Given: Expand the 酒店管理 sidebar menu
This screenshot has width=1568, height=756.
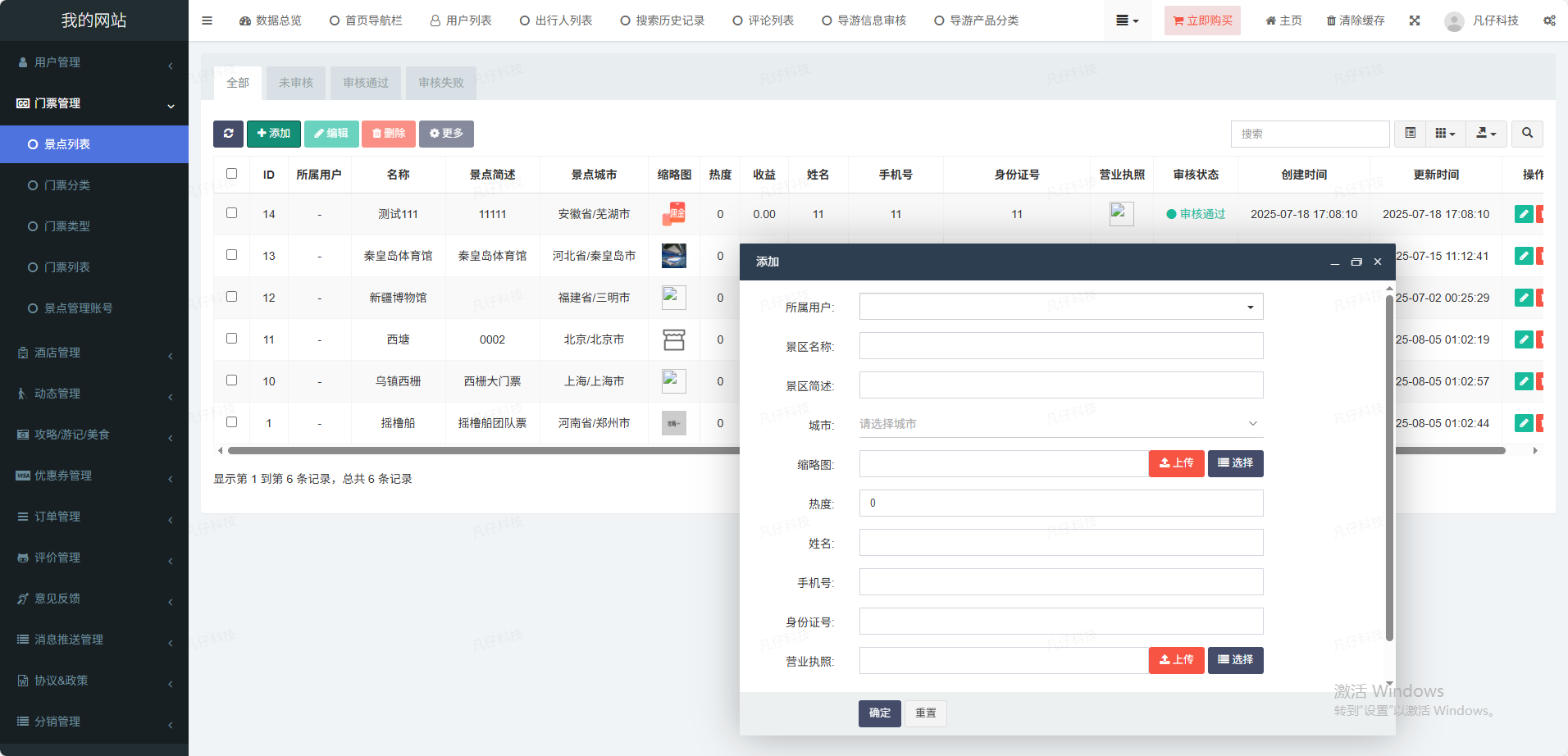Looking at the screenshot, I should coord(94,353).
